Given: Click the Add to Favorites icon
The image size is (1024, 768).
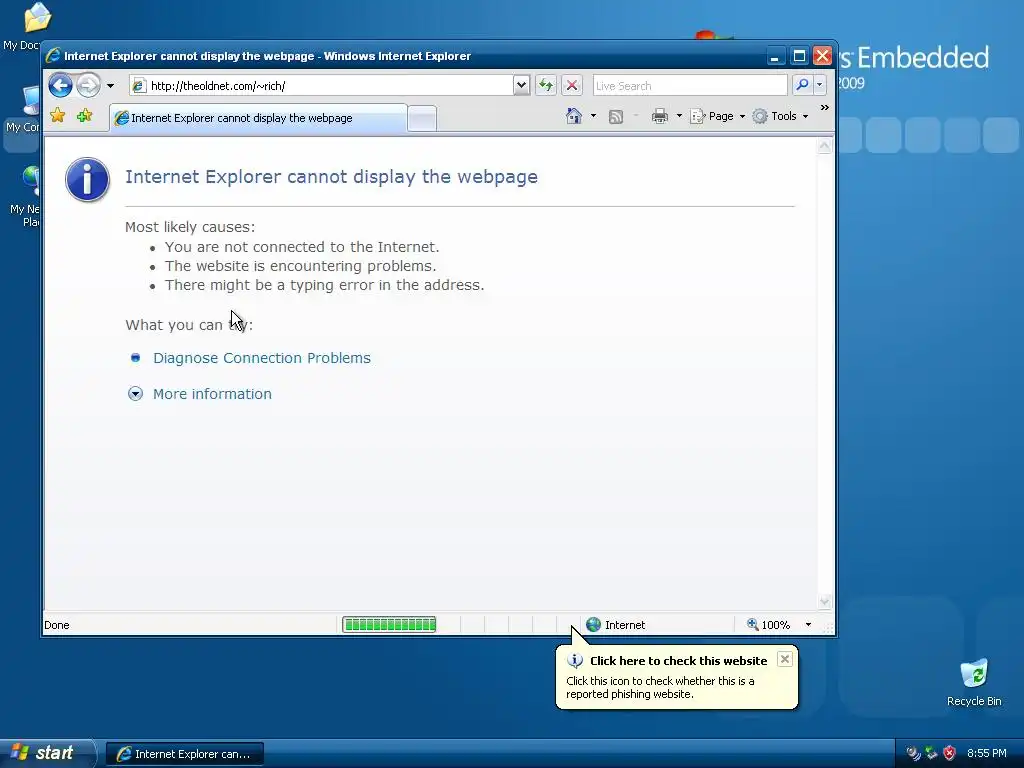Looking at the screenshot, I should coord(84,116).
